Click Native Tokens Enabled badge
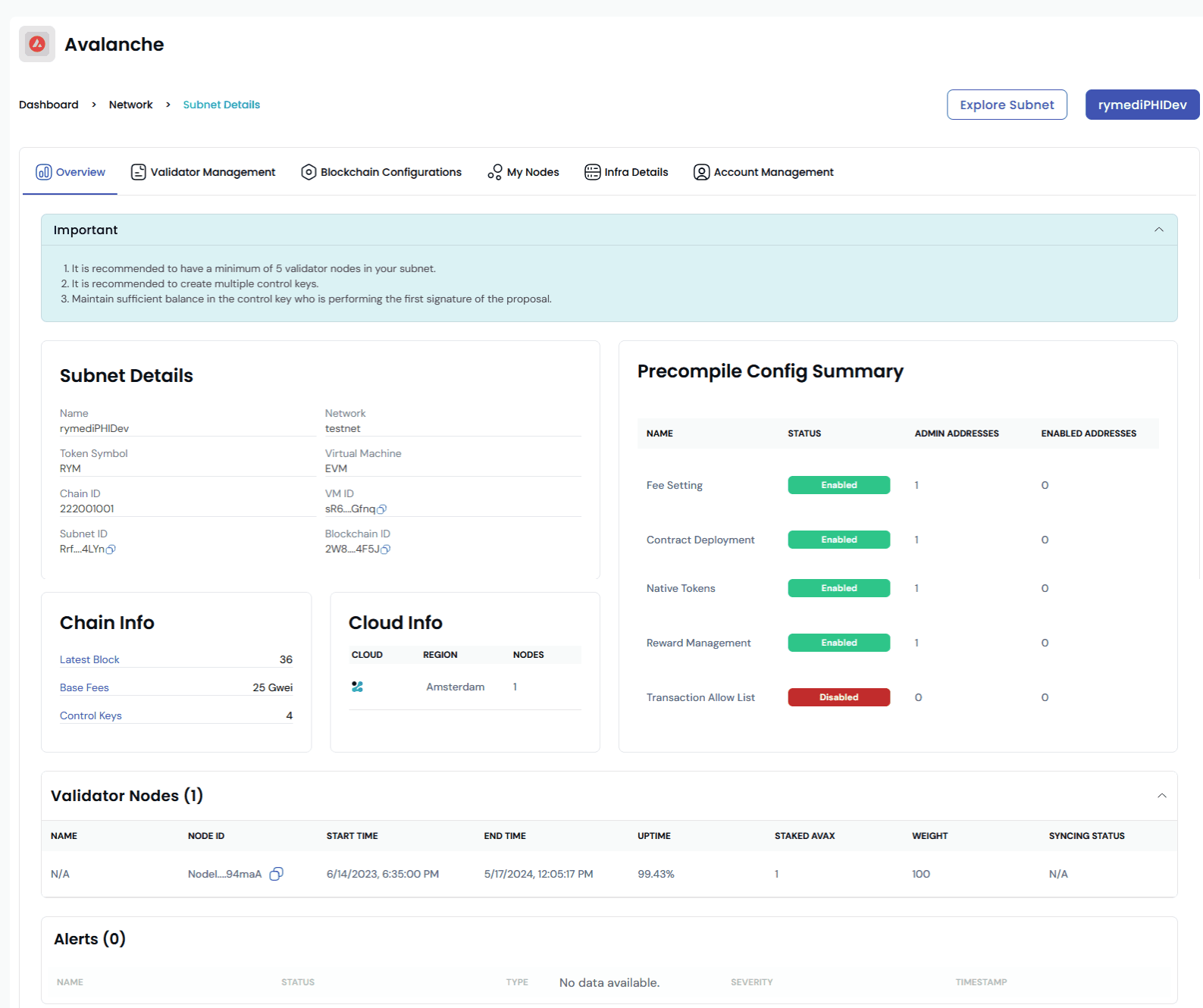 pyautogui.click(x=839, y=588)
